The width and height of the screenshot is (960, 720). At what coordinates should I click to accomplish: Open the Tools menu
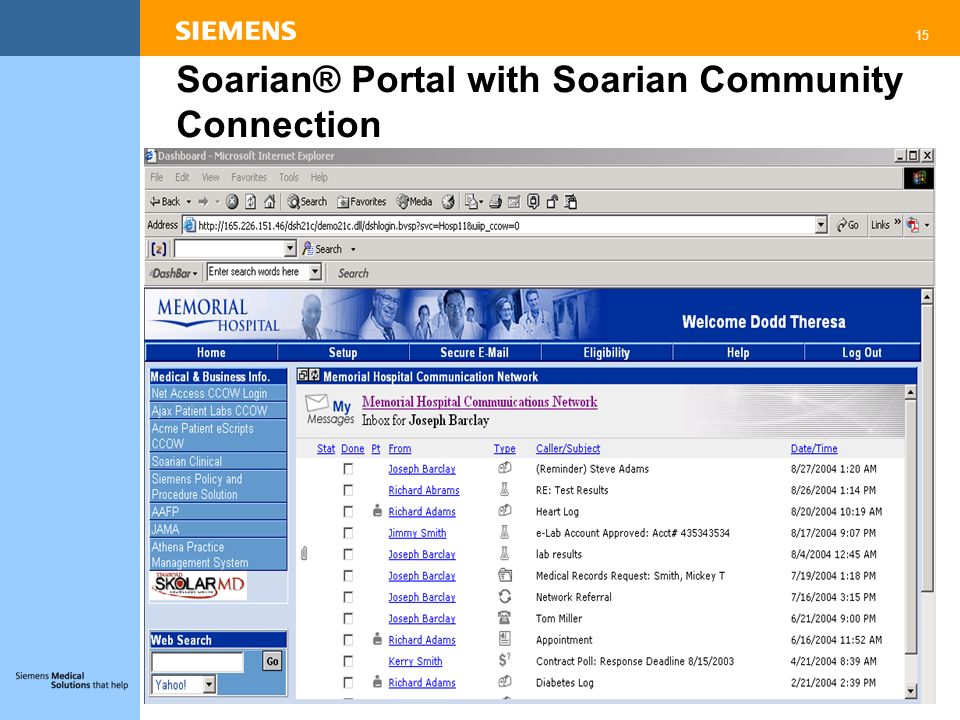(x=289, y=178)
